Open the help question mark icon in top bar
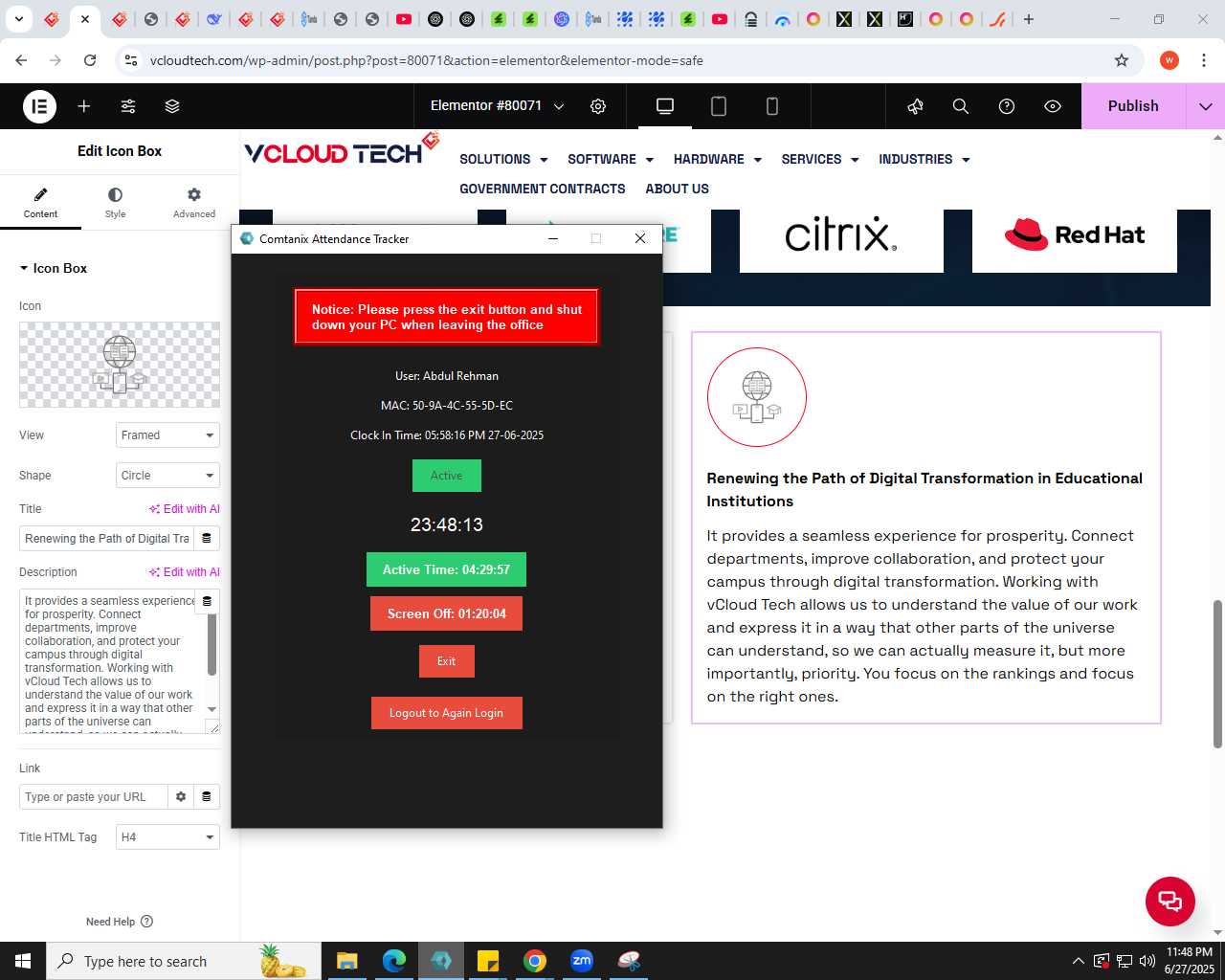The height and width of the screenshot is (980, 1225). coord(1007,106)
